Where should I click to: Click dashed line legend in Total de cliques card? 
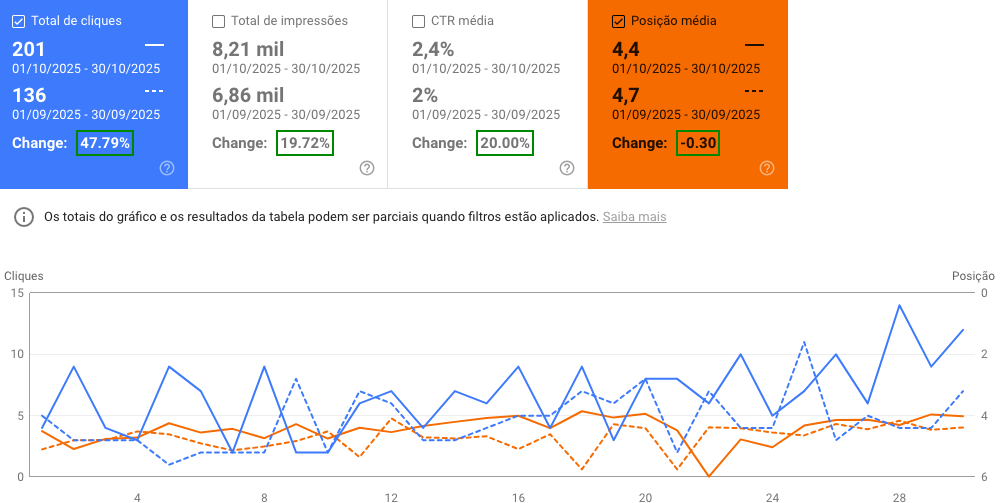coord(153,91)
